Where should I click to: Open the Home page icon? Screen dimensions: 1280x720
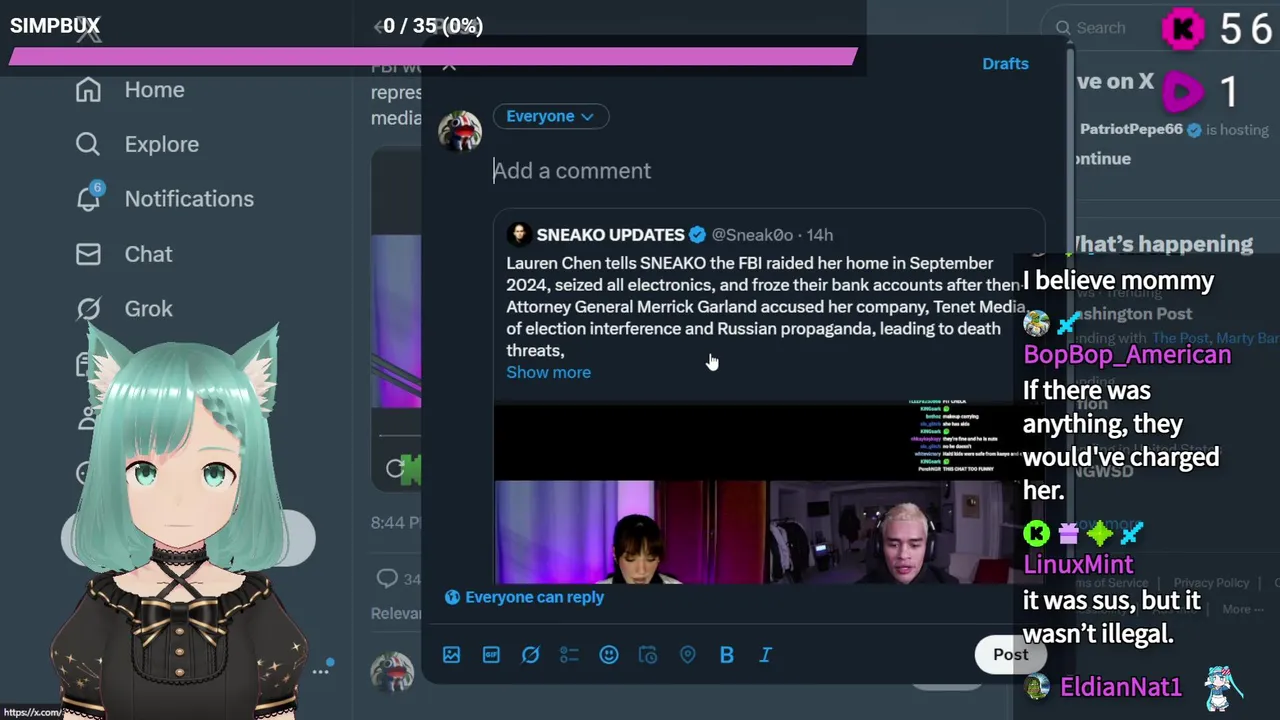click(88, 90)
